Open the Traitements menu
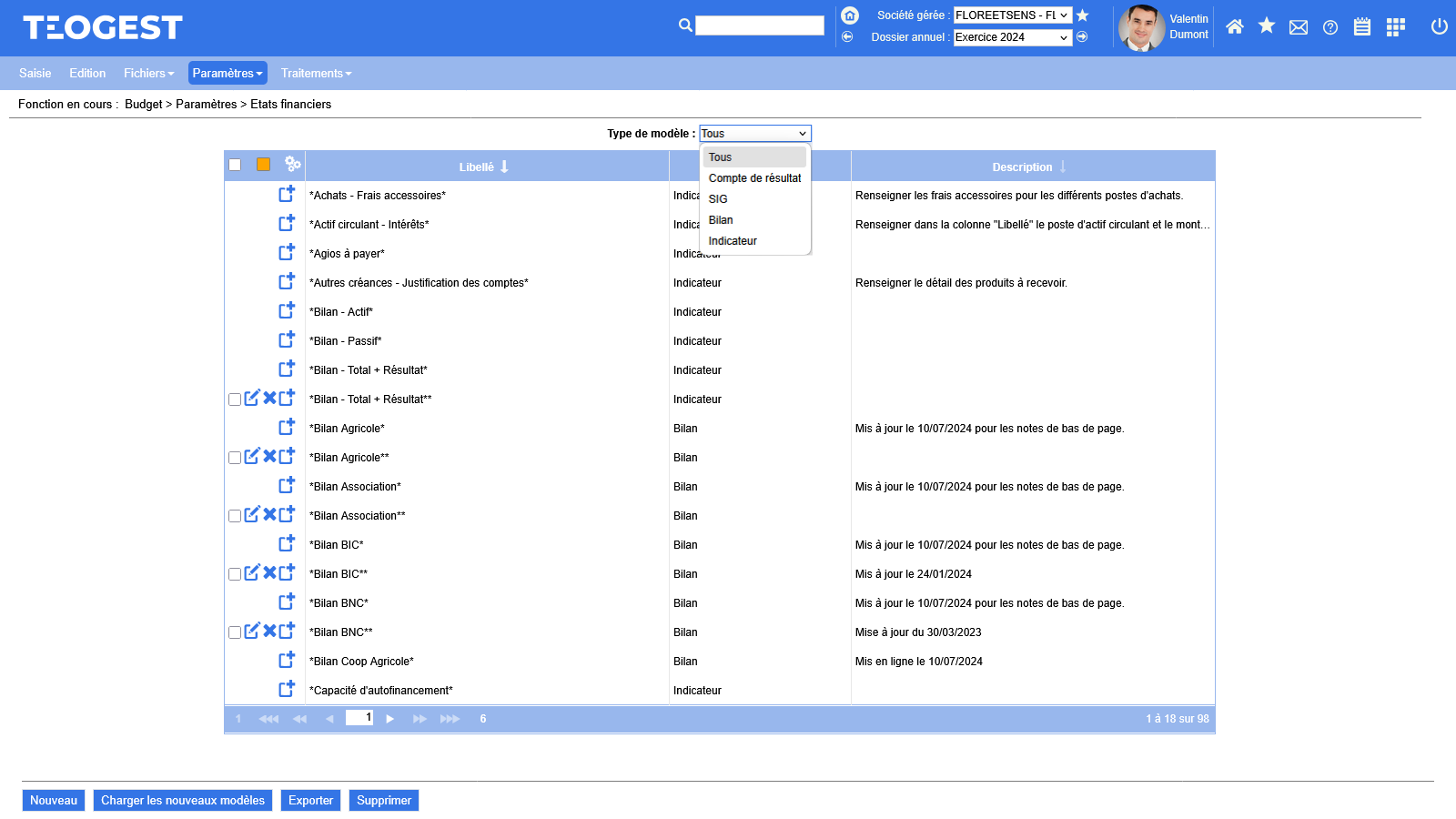 coord(316,73)
